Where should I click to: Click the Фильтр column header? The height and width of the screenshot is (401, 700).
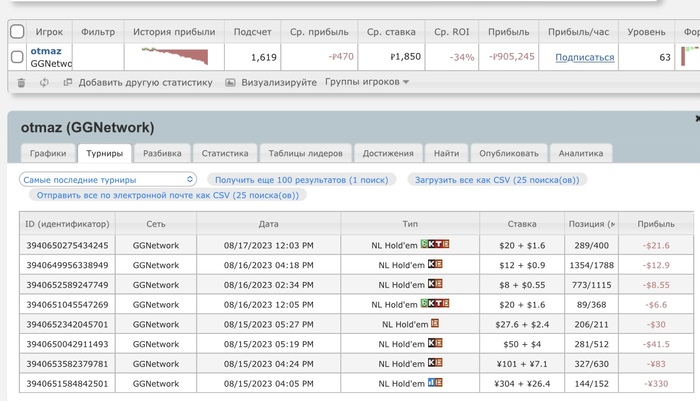pyautogui.click(x=98, y=32)
